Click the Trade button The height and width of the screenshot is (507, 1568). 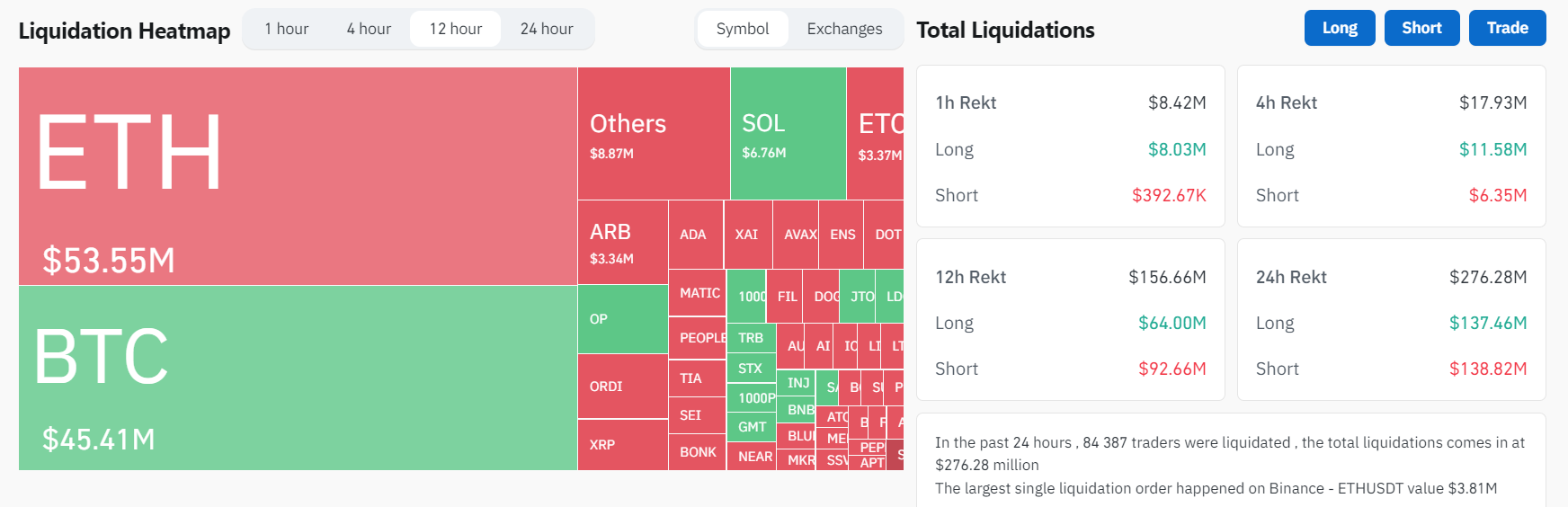[x=1507, y=28]
